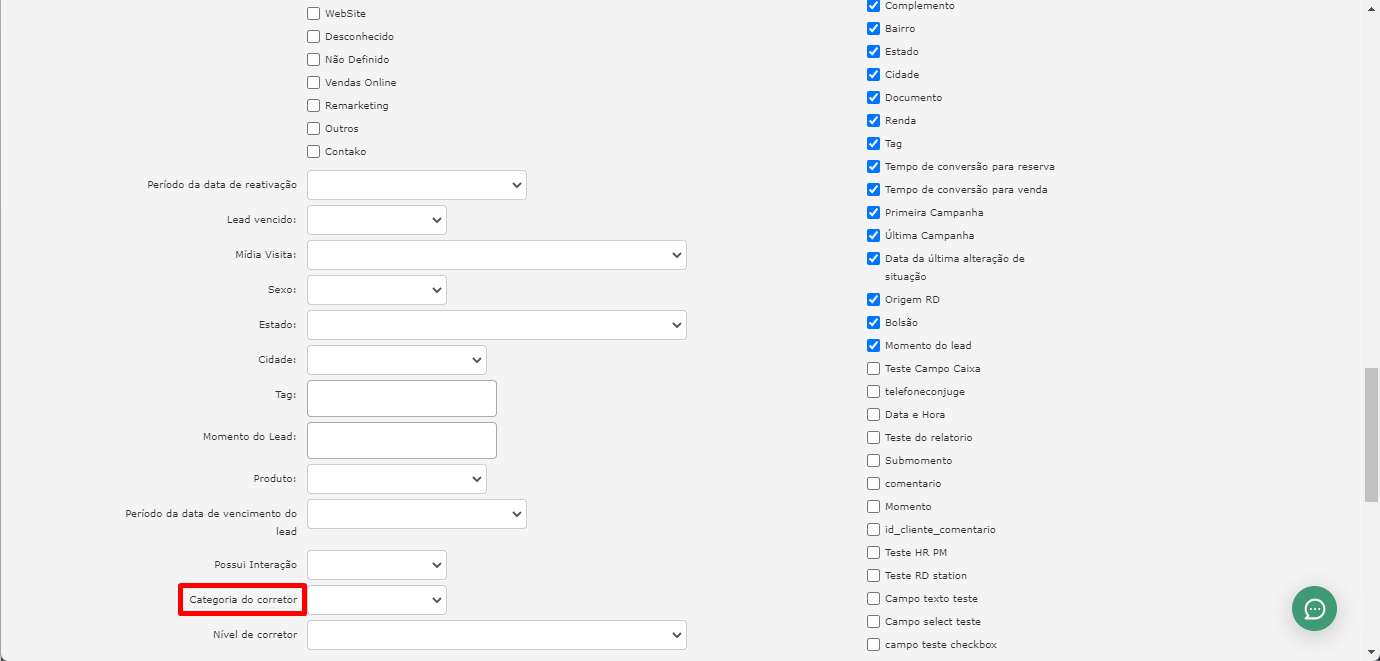Open the Possui Interação dropdown
Viewport: 1380px width, 661px height.
(377, 565)
